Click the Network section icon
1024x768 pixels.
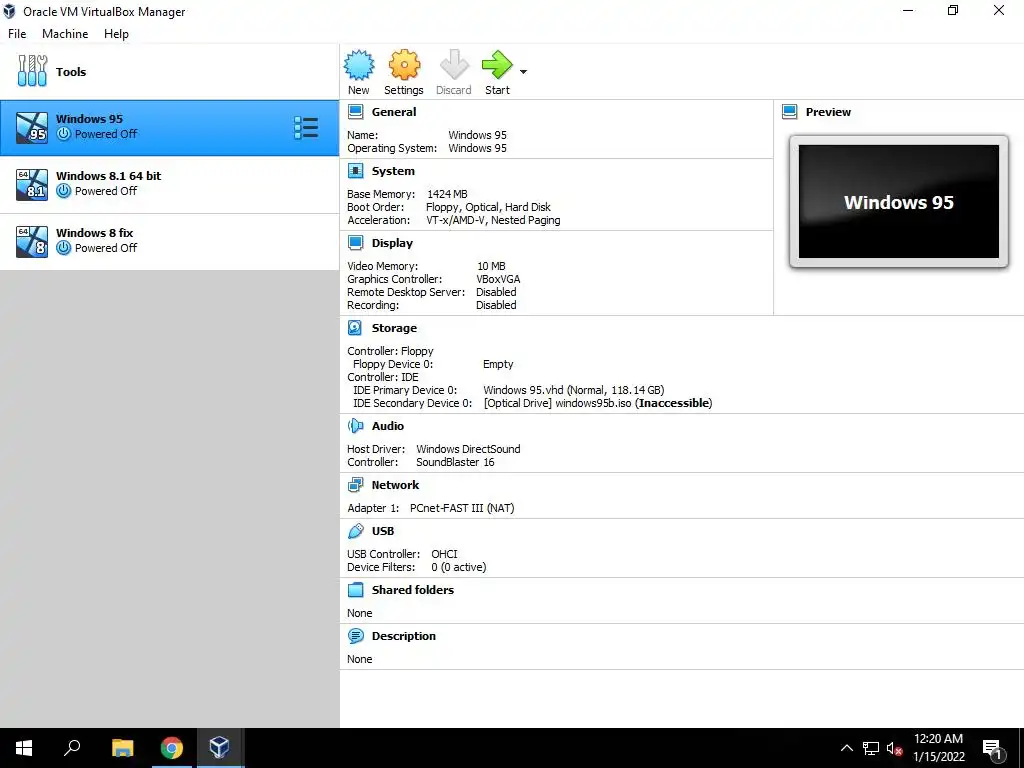point(356,485)
